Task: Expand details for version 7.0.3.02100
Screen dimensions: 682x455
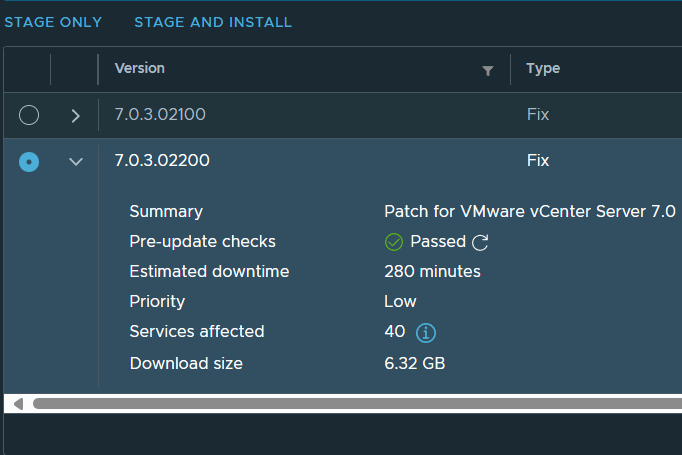Action: tap(75, 115)
